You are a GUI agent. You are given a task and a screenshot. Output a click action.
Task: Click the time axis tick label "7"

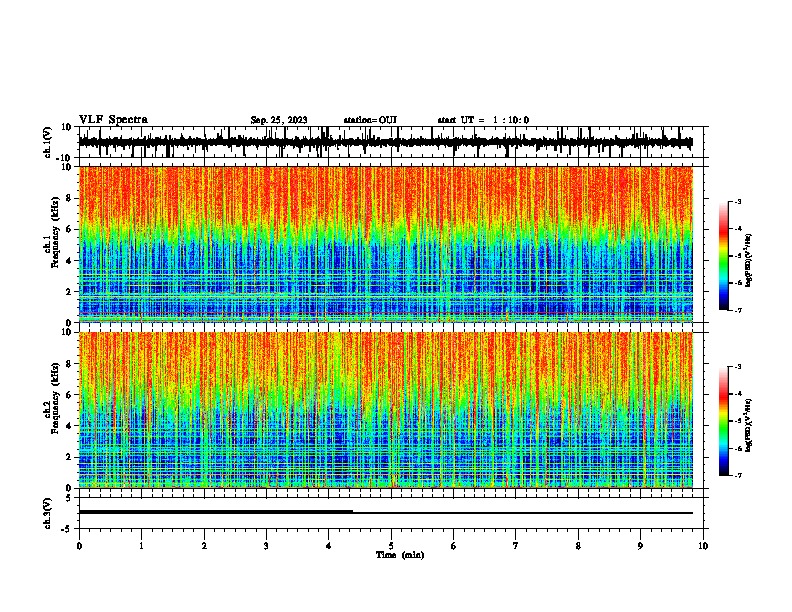click(516, 546)
